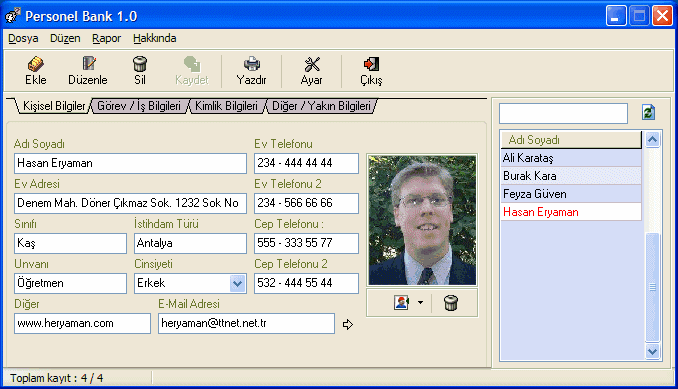Screen dimensions: 678x389
Task: Open the Dosya menu
Action: coord(23,38)
